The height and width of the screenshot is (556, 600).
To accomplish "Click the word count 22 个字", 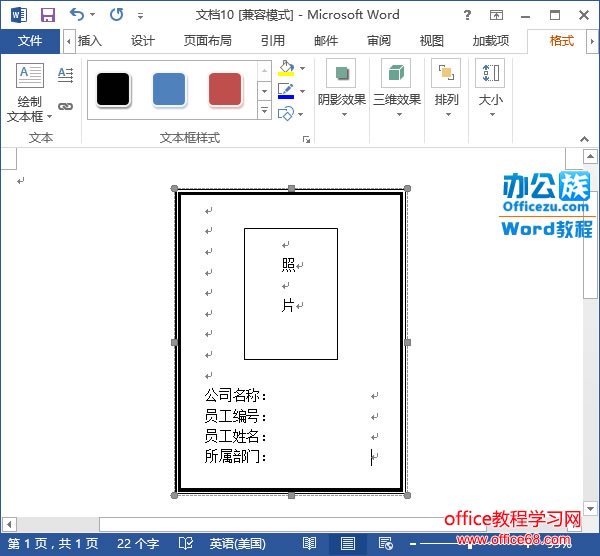I will tap(138, 543).
